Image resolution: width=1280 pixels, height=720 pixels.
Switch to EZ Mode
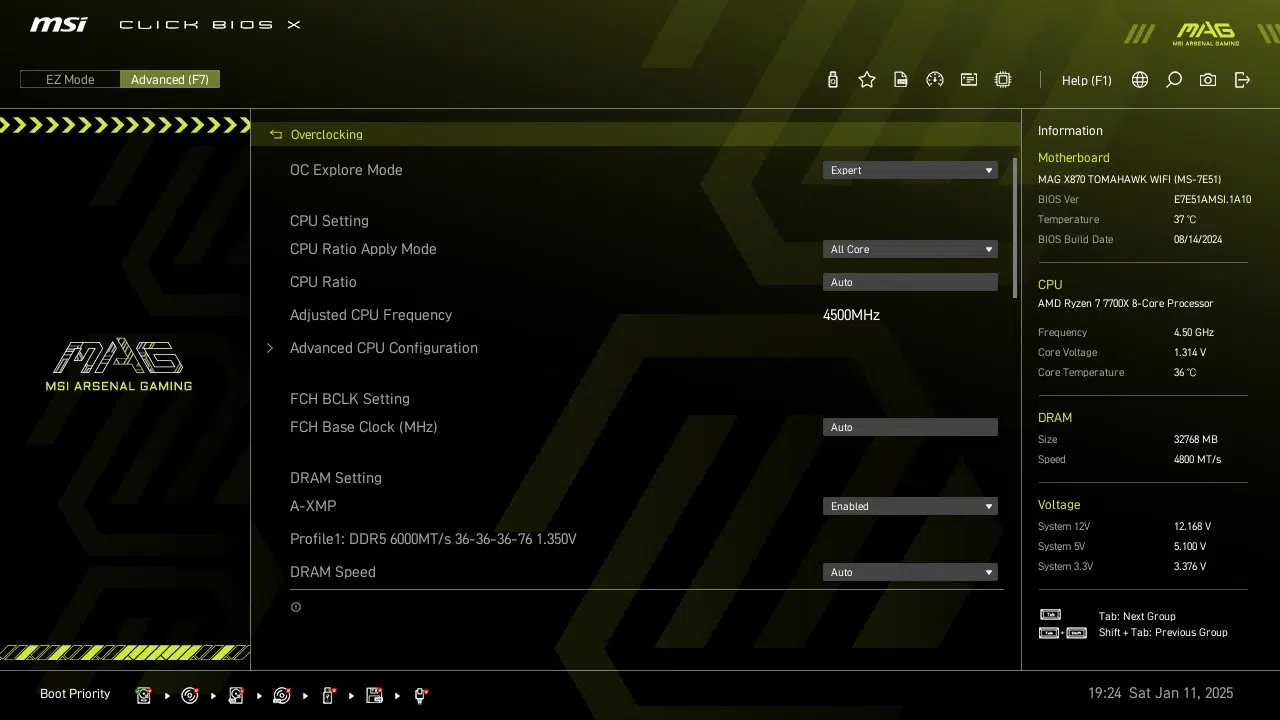coord(70,80)
